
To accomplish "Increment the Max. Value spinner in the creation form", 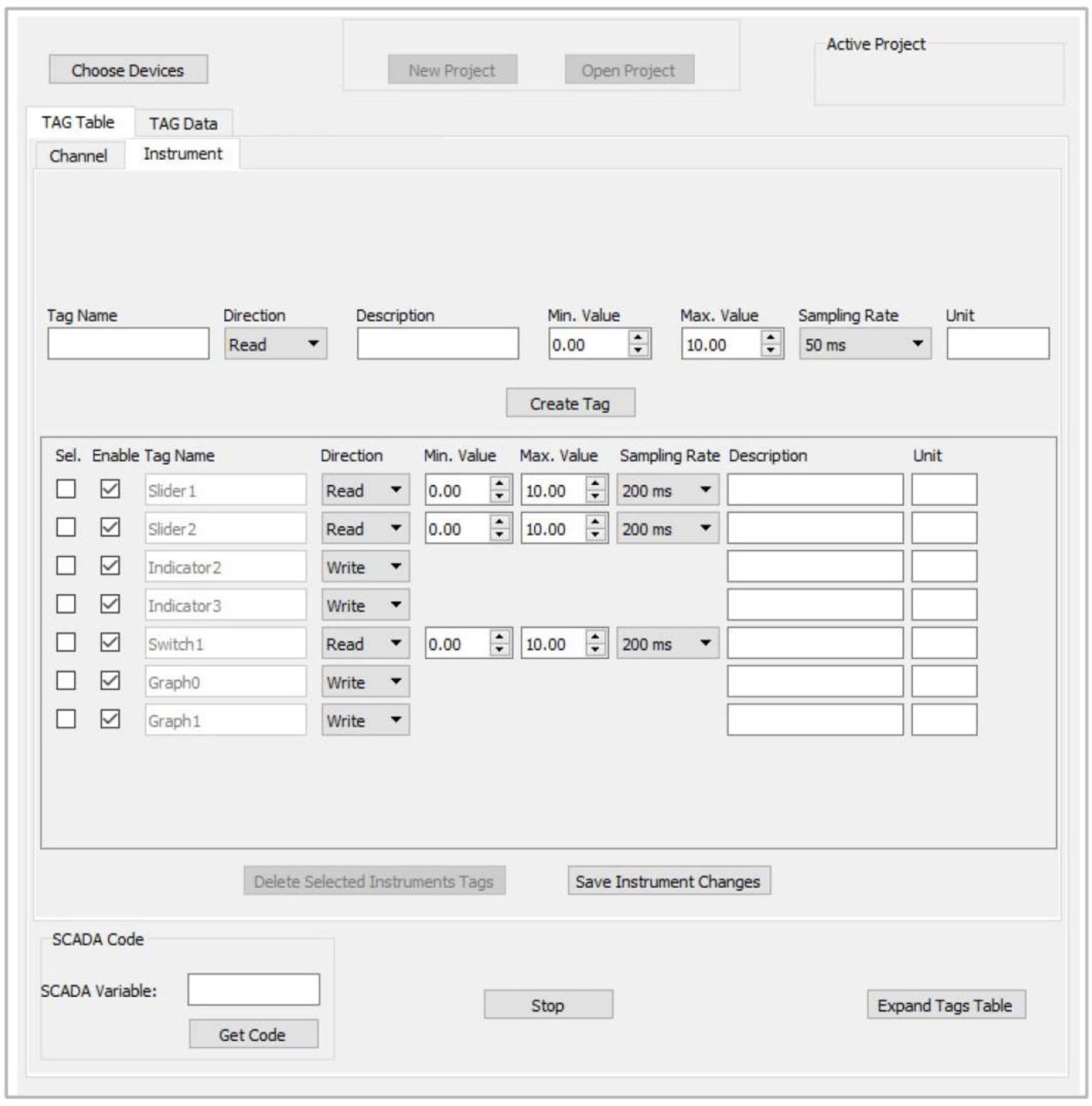I will tap(772, 336).
